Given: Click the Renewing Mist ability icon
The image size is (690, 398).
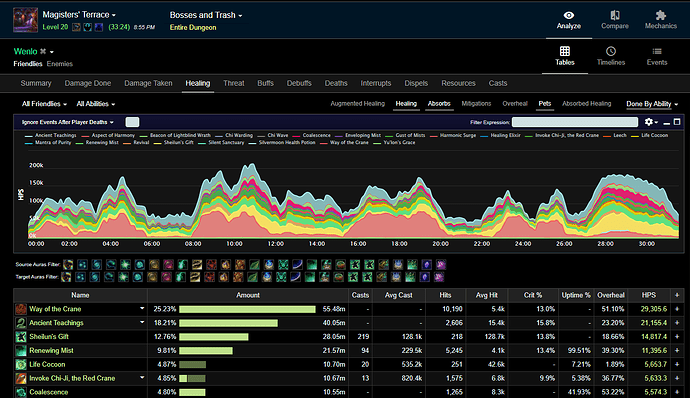Looking at the screenshot, I should pyautogui.click(x=21, y=350).
